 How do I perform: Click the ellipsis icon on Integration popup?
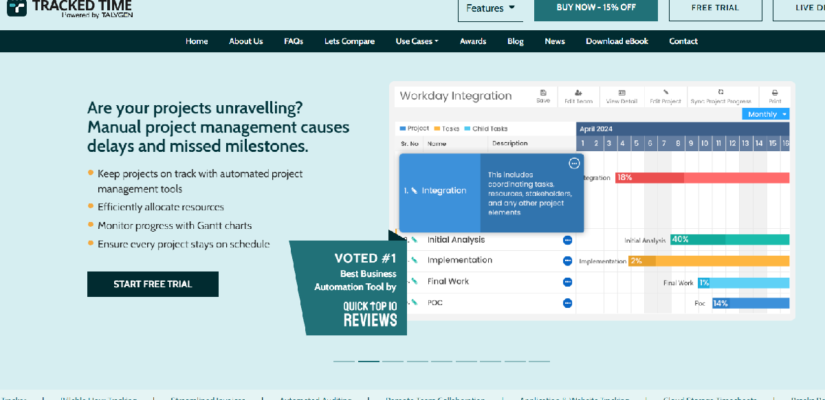click(x=574, y=163)
